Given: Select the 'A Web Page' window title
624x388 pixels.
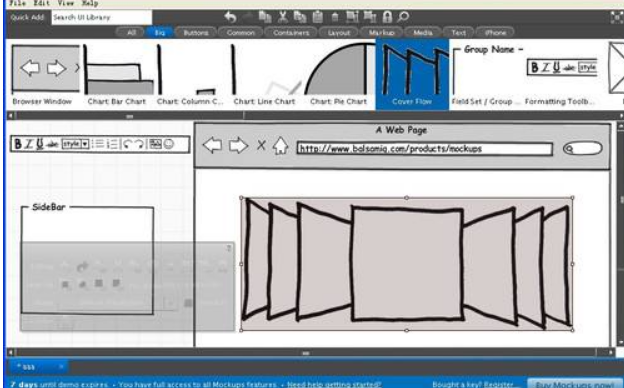Looking at the screenshot, I should pos(401,130).
